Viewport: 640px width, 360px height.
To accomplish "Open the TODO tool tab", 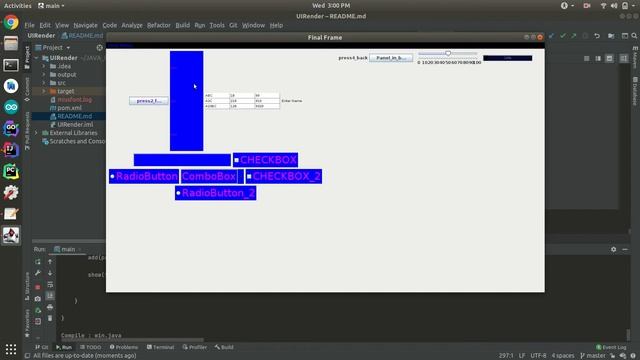I will [91, 347].
